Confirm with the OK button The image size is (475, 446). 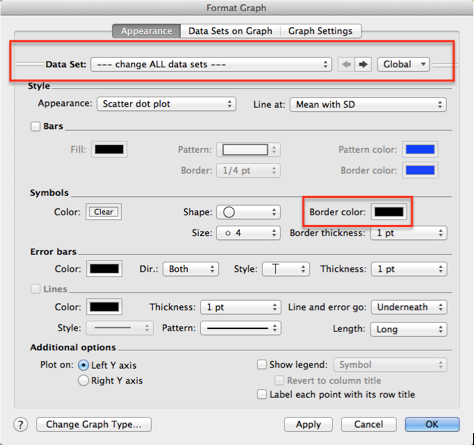(432, 425)
